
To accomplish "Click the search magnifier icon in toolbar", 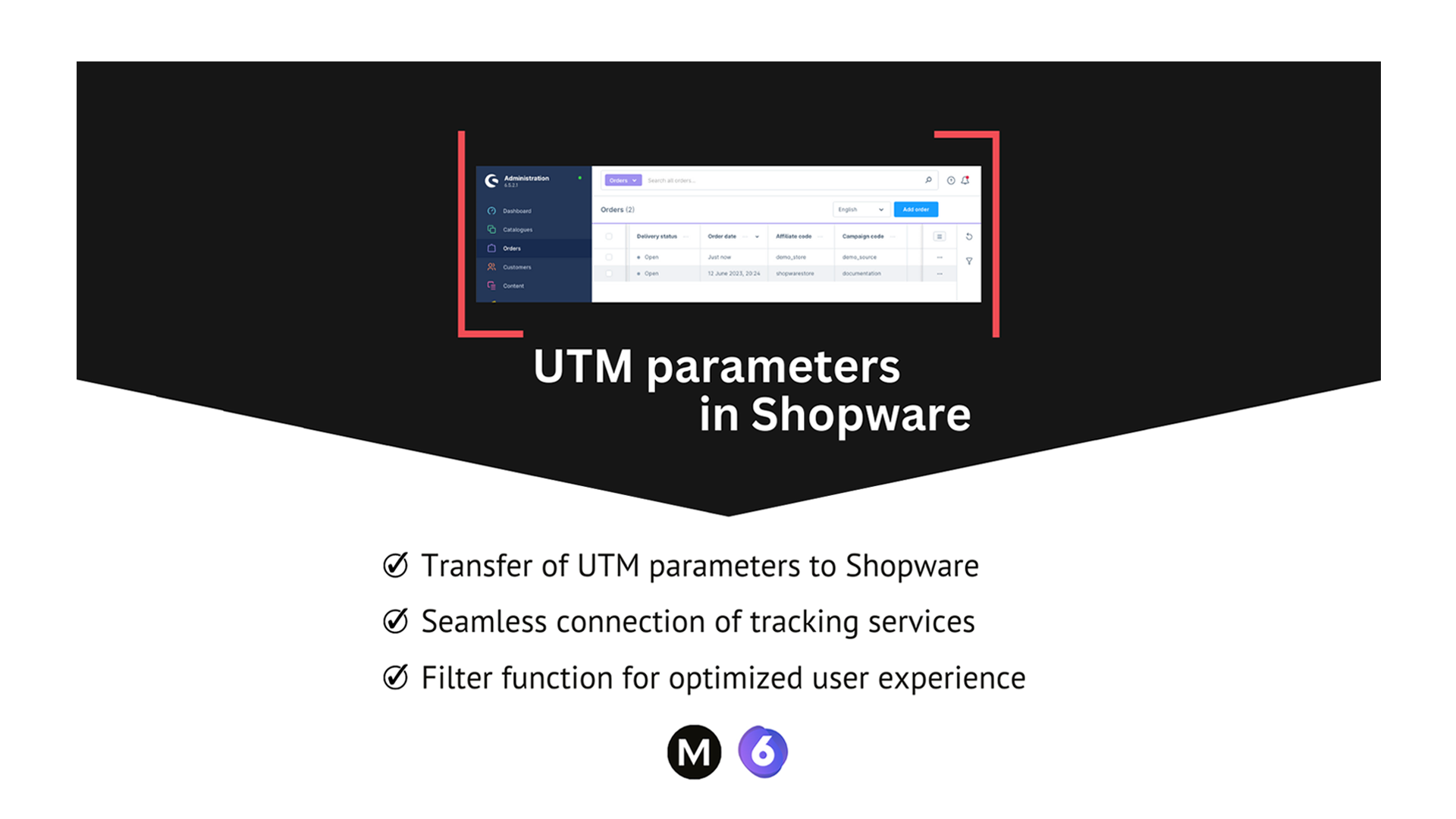I will [929, 180].
